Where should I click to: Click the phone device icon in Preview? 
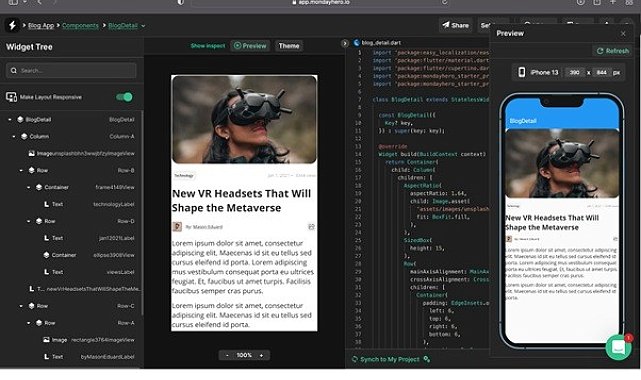(522, 72)
